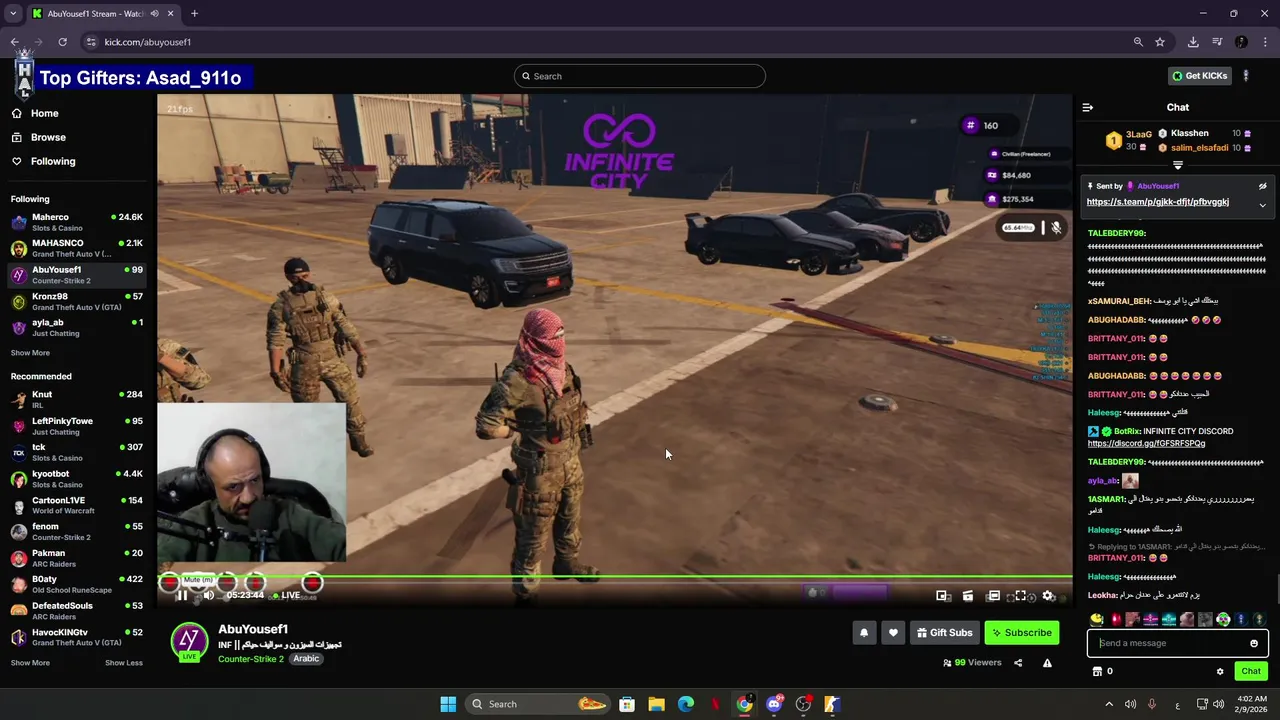Image resolution: width=1280 pixels, height=720 pixels.
Task: Open Kronz98 channel in Following list
Action: [77, 301]
